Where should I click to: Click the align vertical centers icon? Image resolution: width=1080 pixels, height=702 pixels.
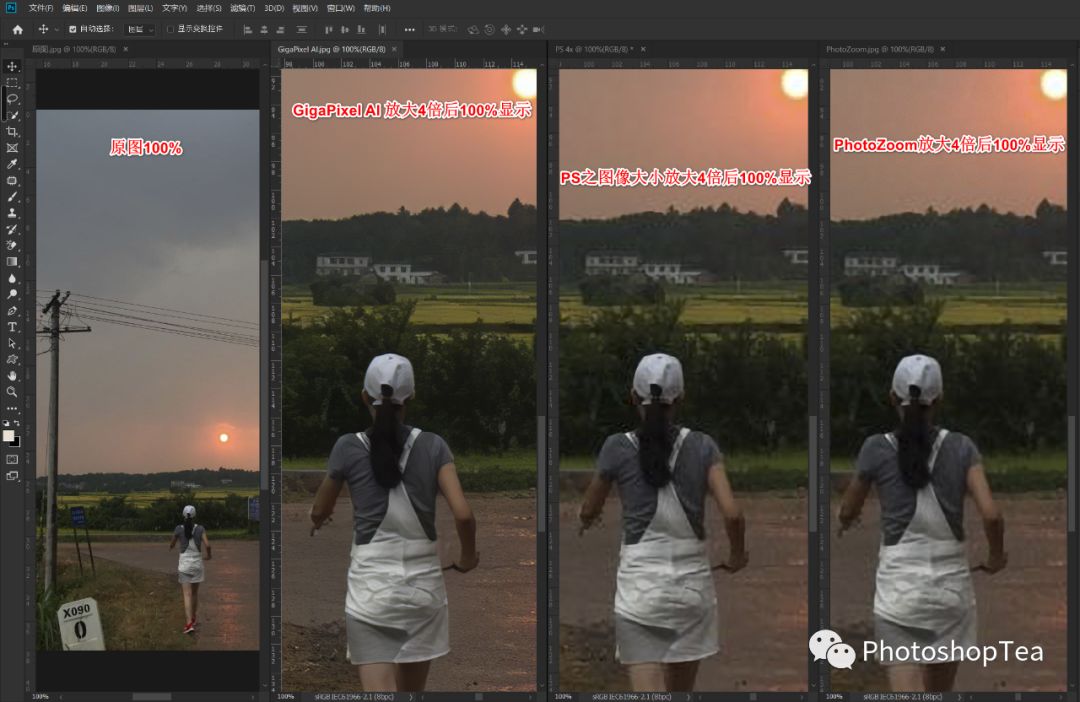344,30
